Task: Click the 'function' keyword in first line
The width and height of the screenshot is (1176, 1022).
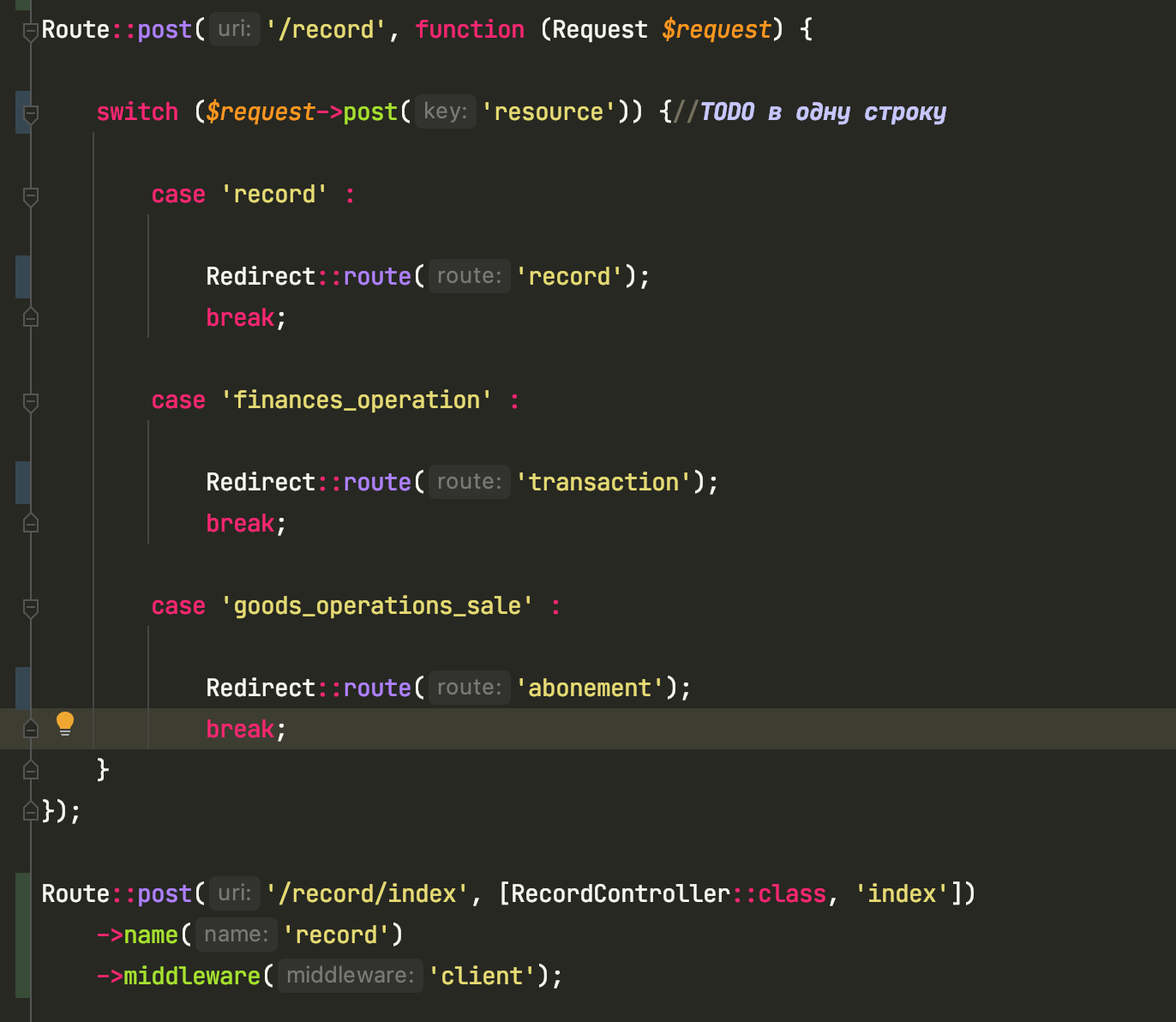Action: 470,30
